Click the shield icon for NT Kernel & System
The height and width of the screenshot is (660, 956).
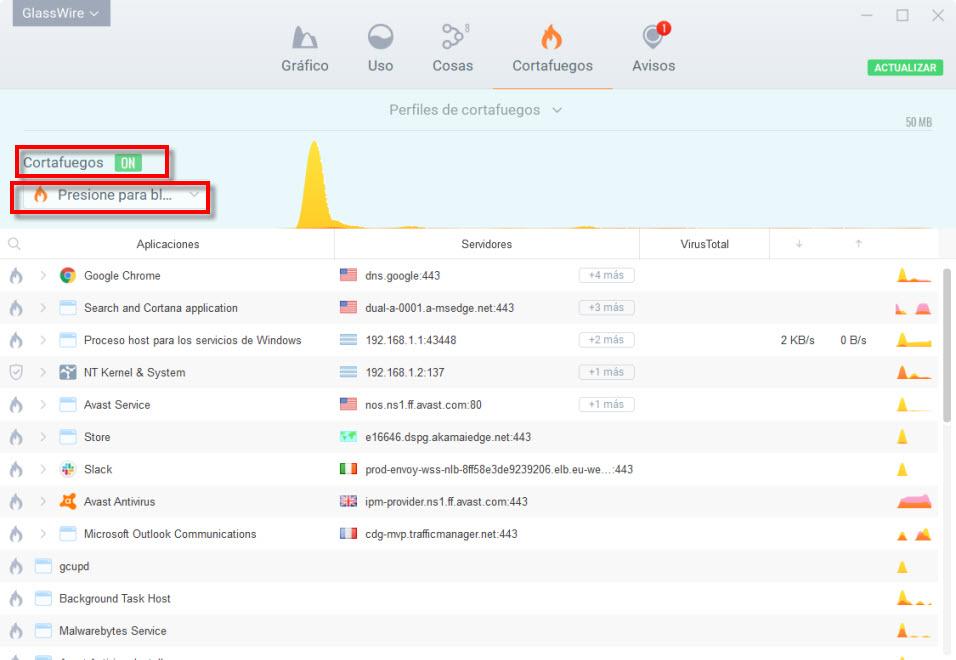(x=16, y=372)
